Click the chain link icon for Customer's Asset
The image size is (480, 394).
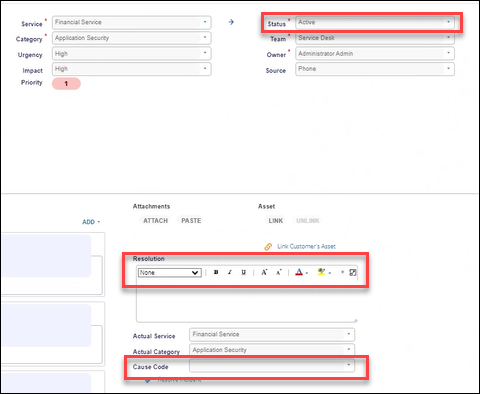click(x=268, y=247)
